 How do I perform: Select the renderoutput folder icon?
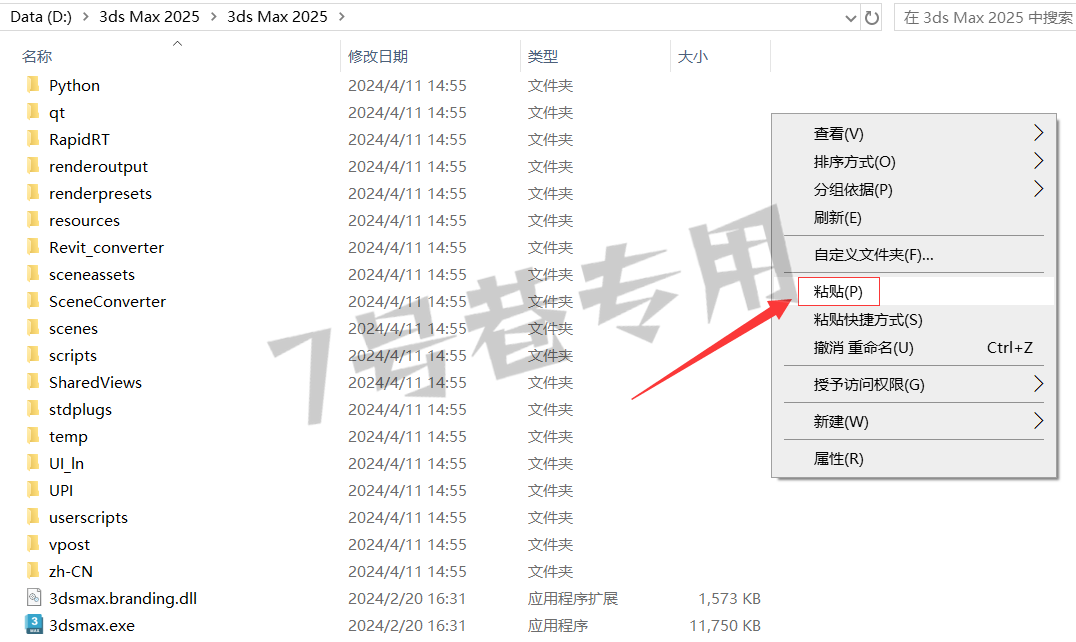point(33,166)
